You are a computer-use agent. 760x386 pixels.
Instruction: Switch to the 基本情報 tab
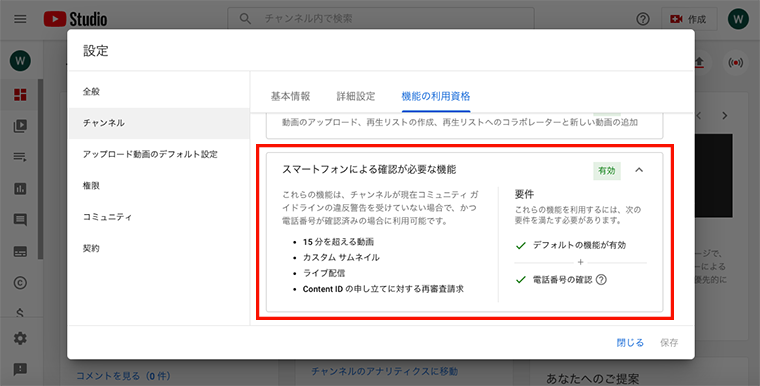tap(290, 96)
